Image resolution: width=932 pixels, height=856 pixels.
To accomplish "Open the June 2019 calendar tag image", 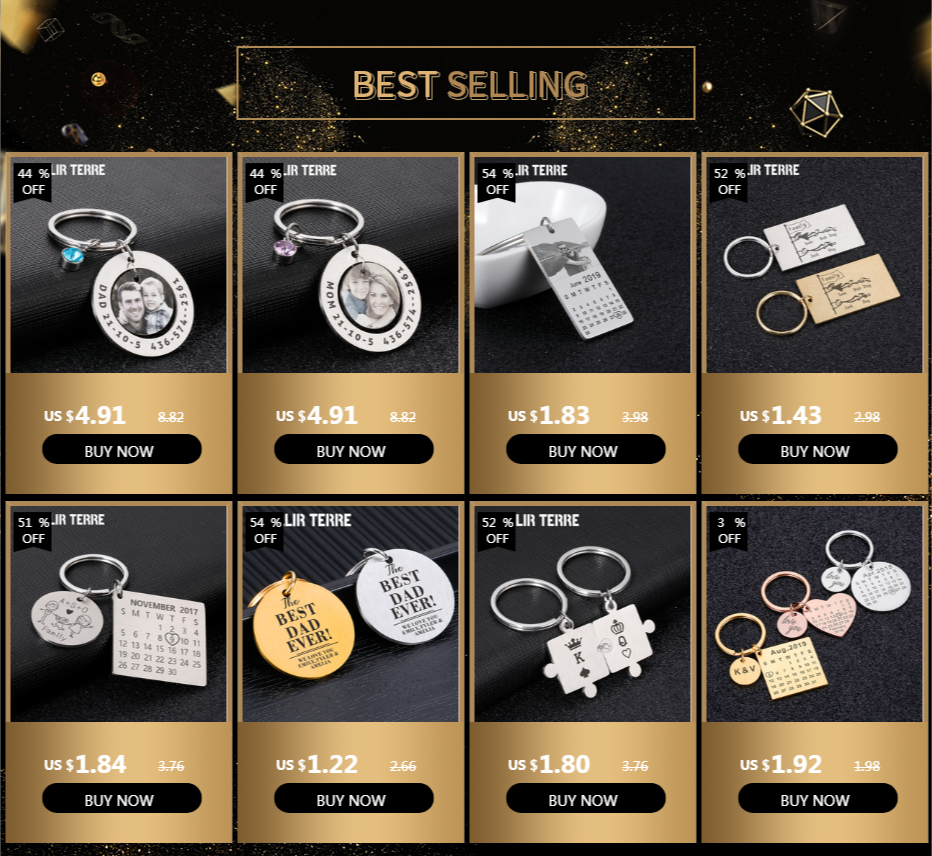I will click(582, 265).
